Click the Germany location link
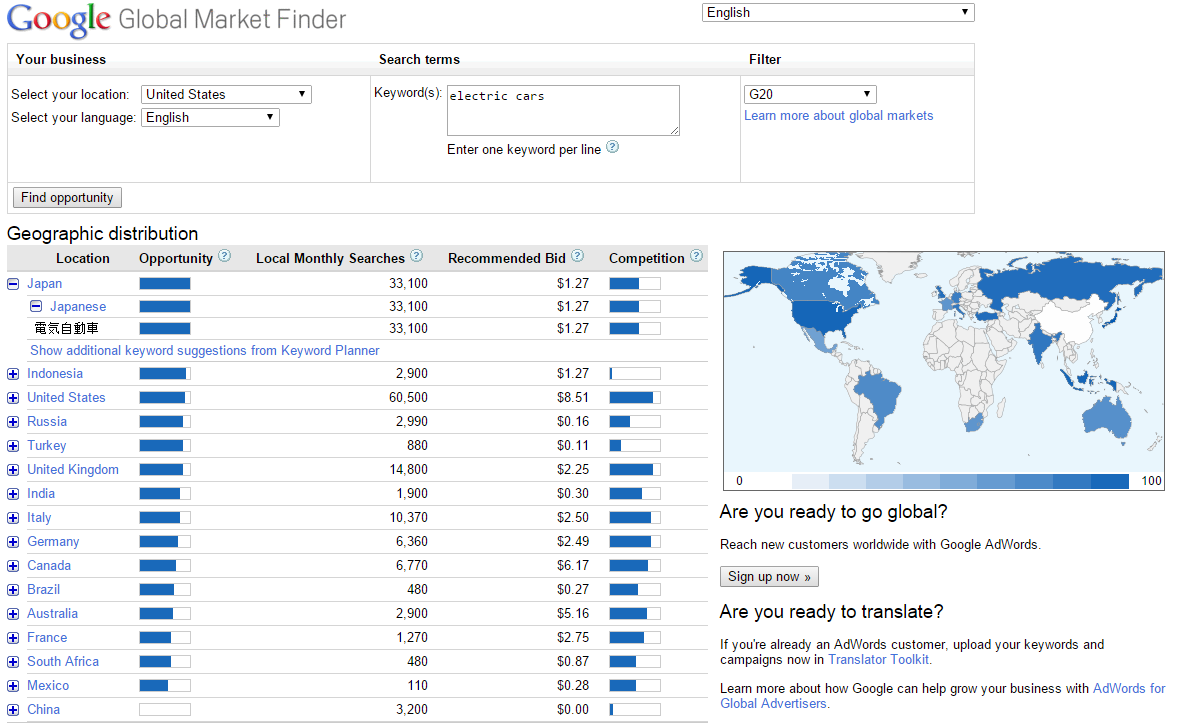Viewport: 1183px width, 723px height. point(53,542)
